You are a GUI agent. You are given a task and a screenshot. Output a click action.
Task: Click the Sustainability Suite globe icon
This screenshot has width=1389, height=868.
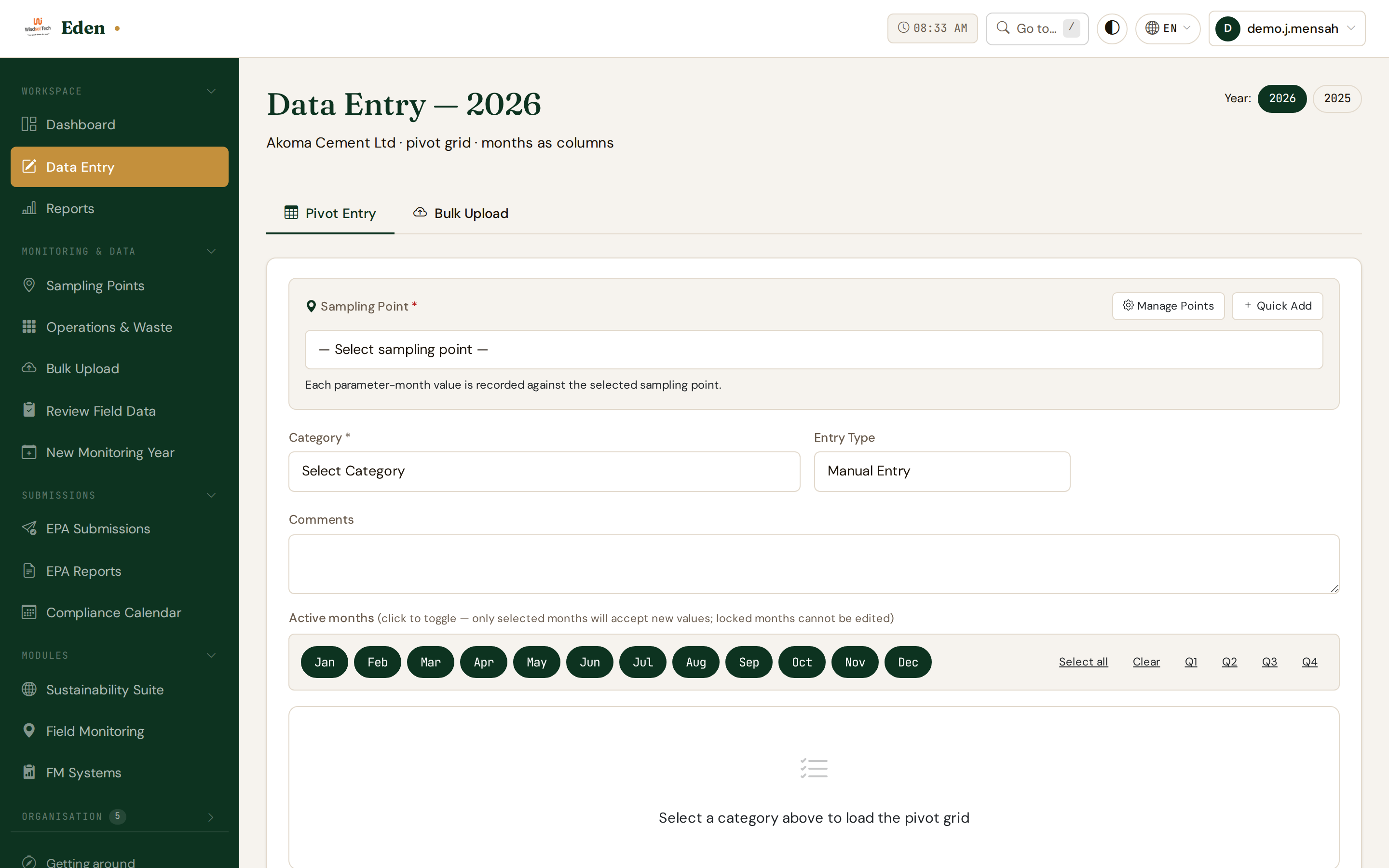click(29, 689)
